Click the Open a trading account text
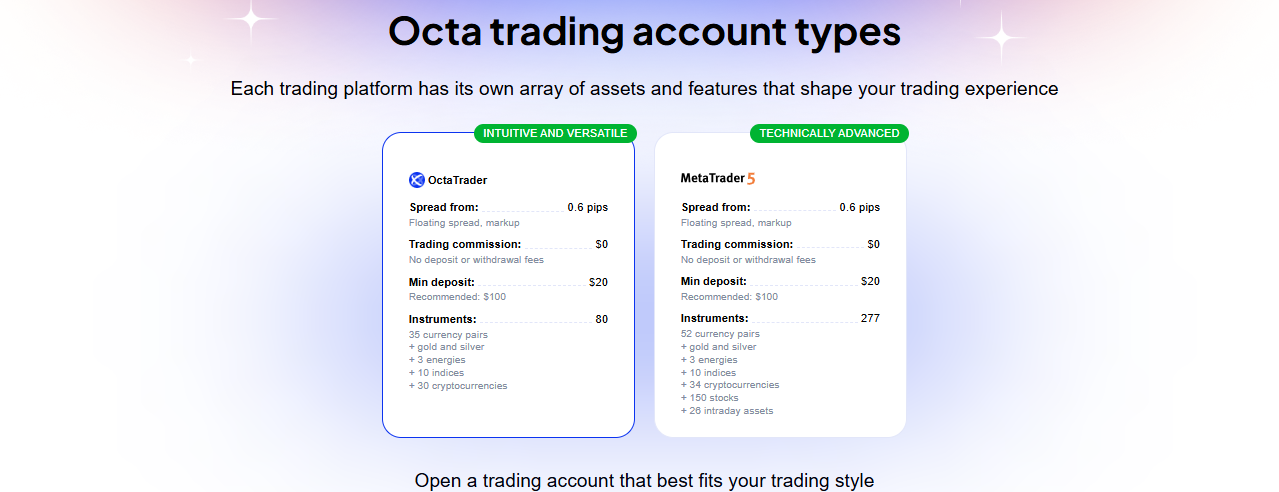1279x492 pixels. tap(644, 481)
